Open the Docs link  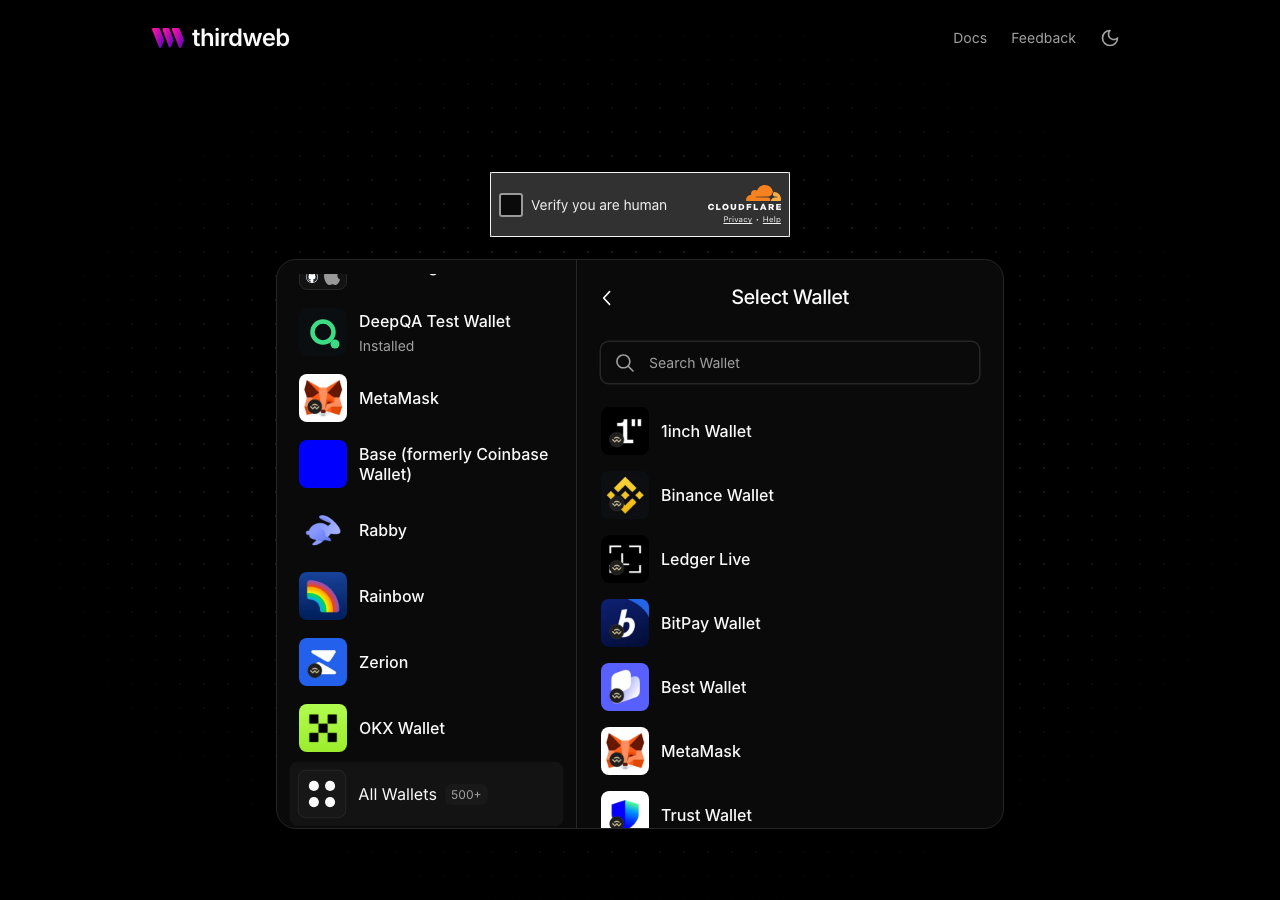click(970, 38)
